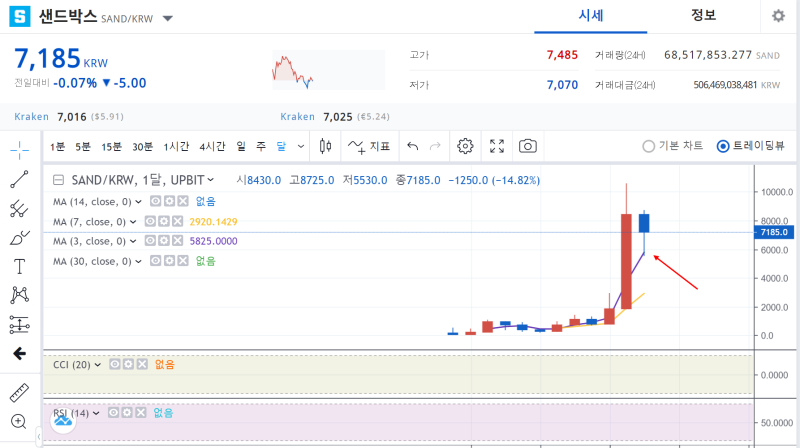The width and height of the screenshot is (800, 448).
Task: Collapse the indicator legend toggle
Action: [x=59, y=180]
